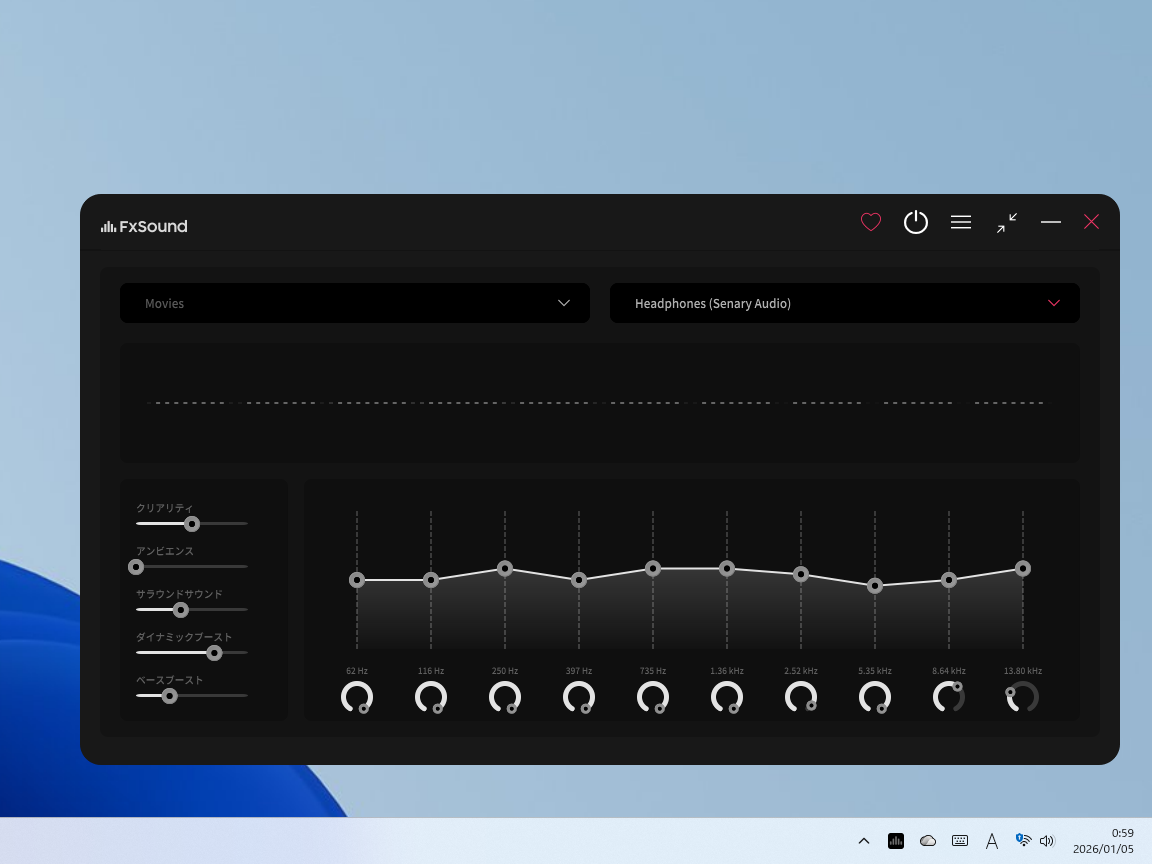Toggle the FxSound power button
The width and height of the screenshot is (1152, 864).
[915, 222]
